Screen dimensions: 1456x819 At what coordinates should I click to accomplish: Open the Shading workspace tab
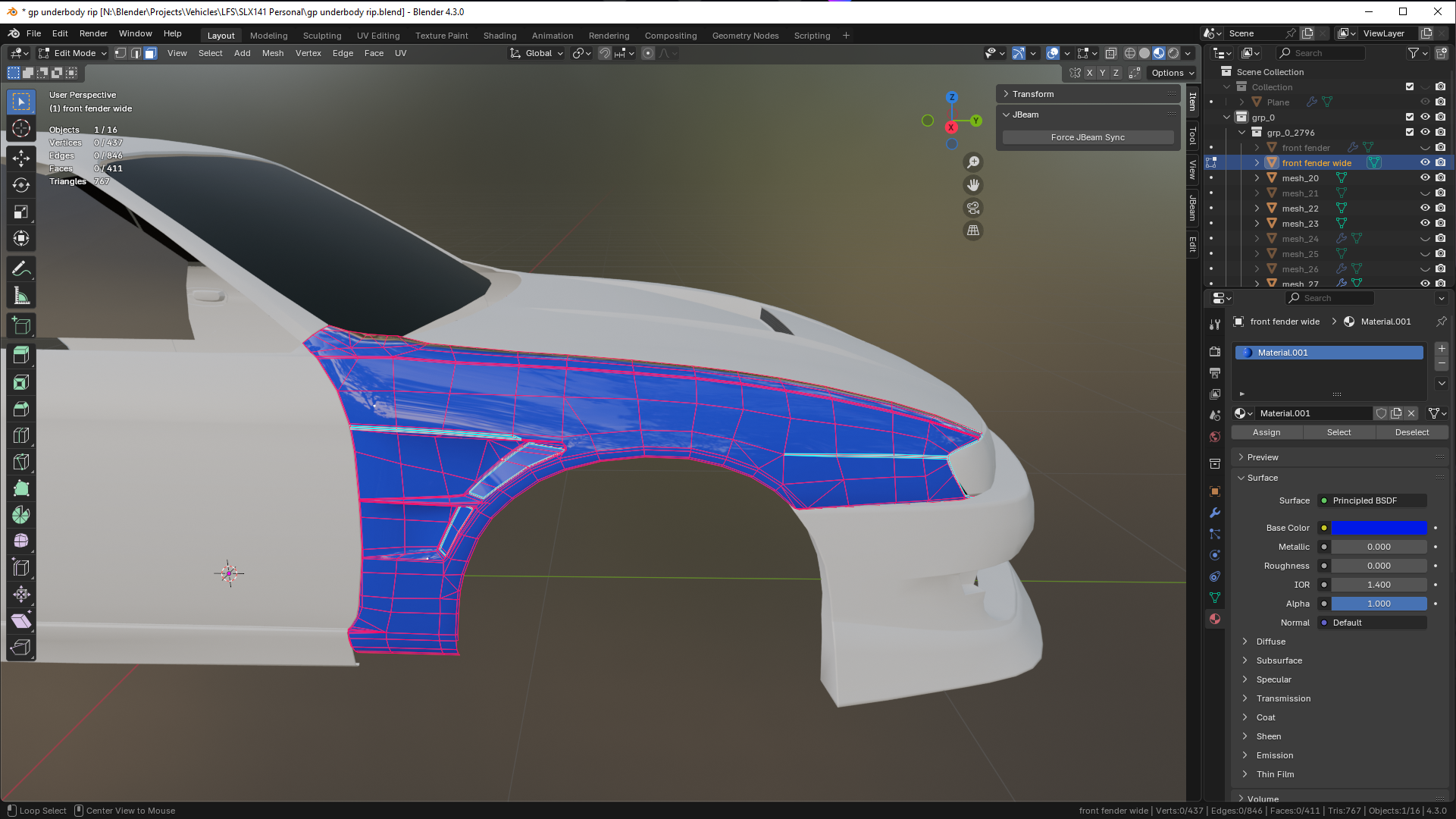tap(499, 36)
